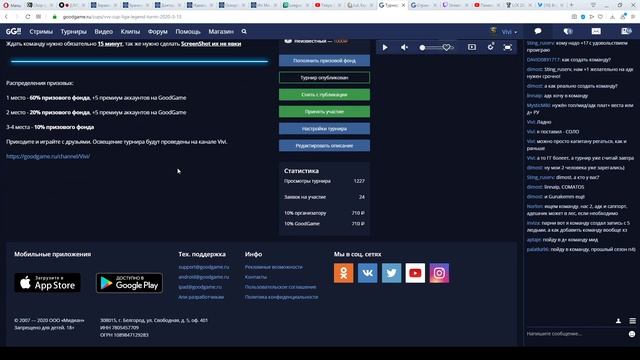The image size is (640, 360).
Task: Open player popout window icon
Action: point(472,47)
